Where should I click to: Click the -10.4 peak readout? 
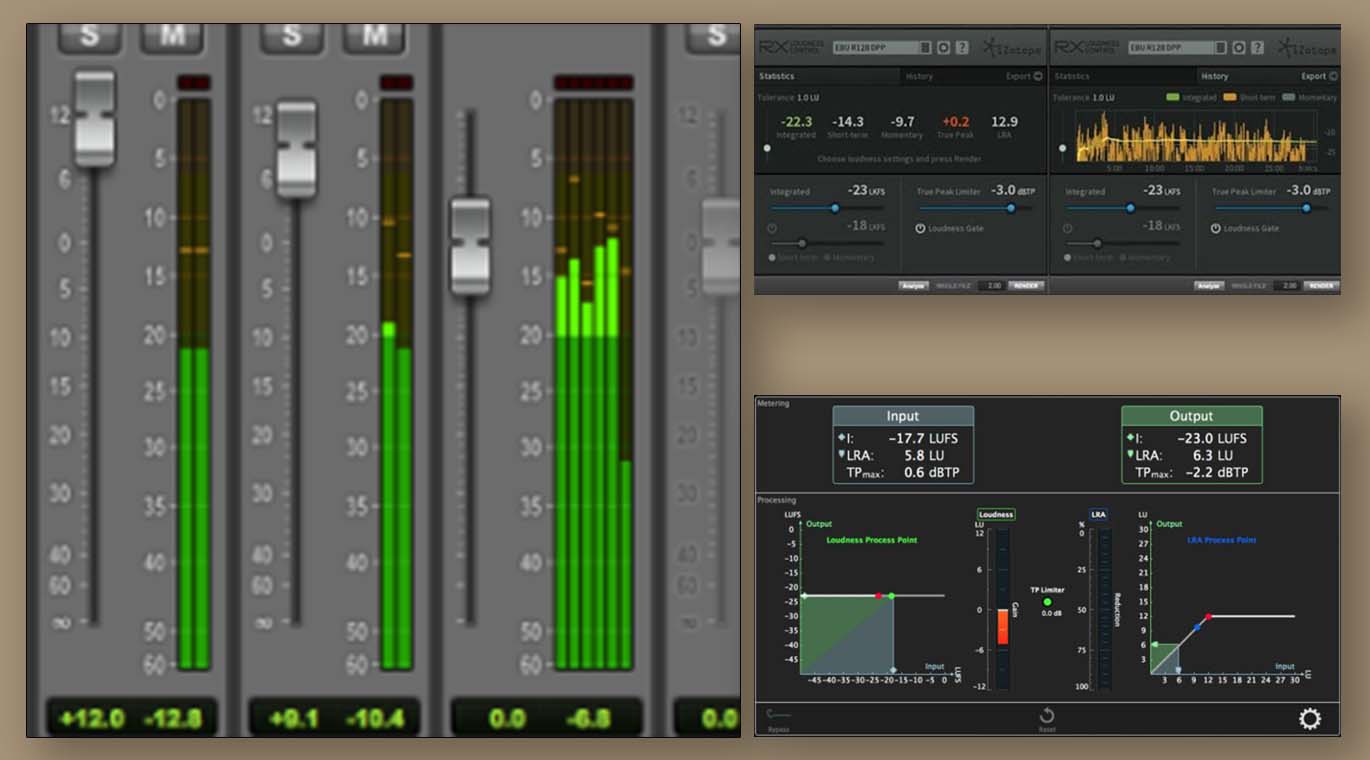374,718
